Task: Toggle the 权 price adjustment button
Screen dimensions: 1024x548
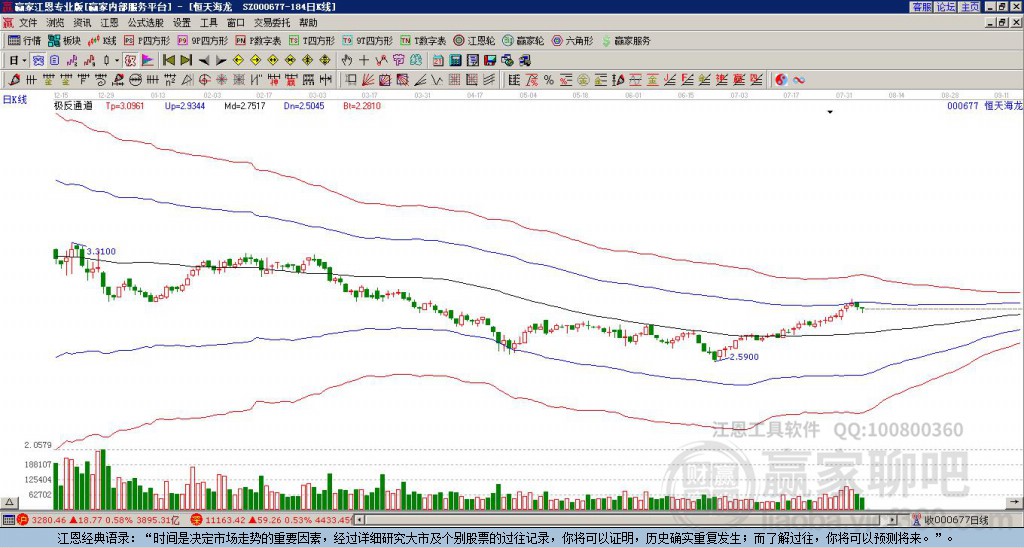Action: tap(130, 60)
